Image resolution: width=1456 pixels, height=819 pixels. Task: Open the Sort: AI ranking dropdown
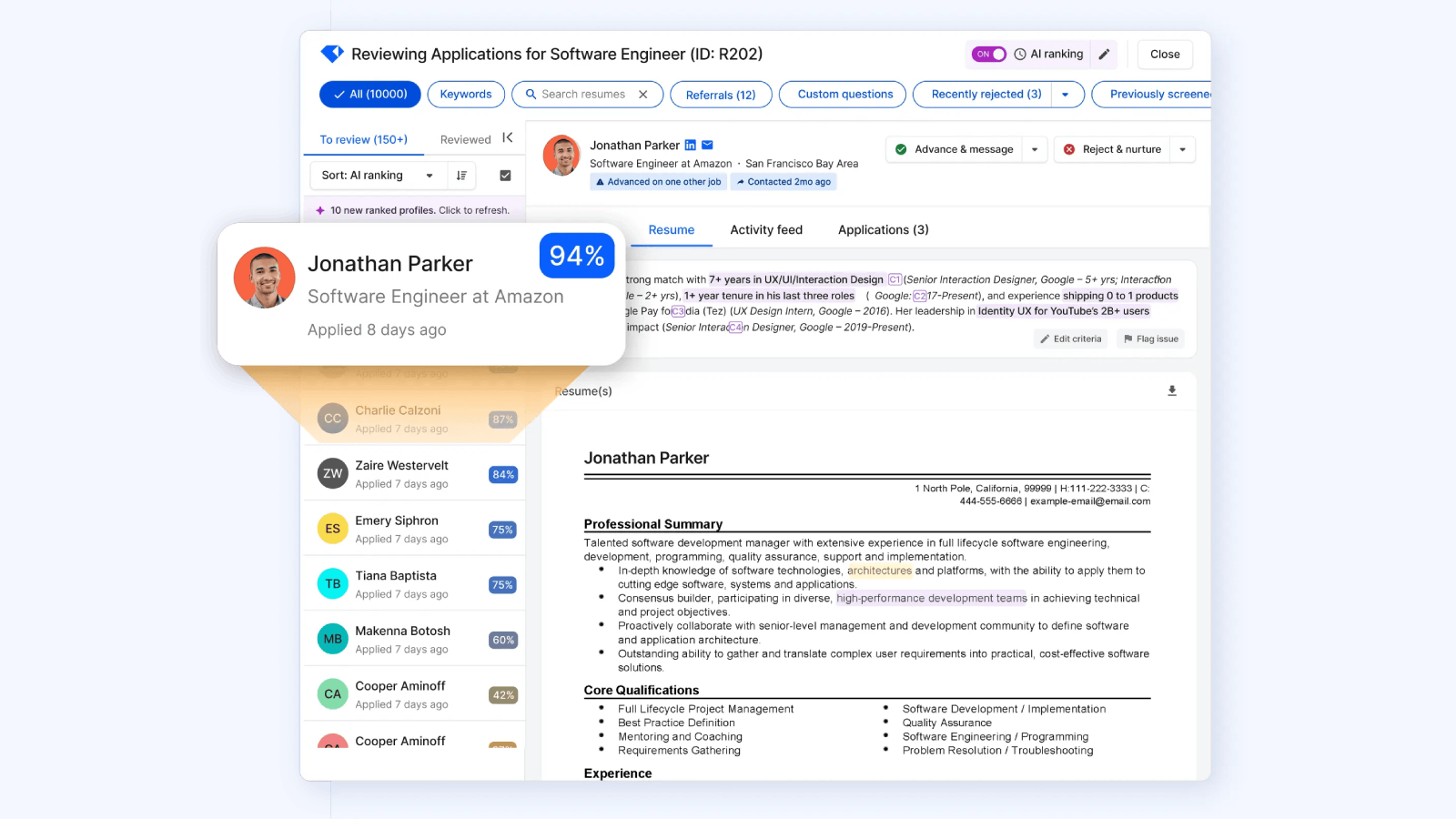(x=375, y=175)
